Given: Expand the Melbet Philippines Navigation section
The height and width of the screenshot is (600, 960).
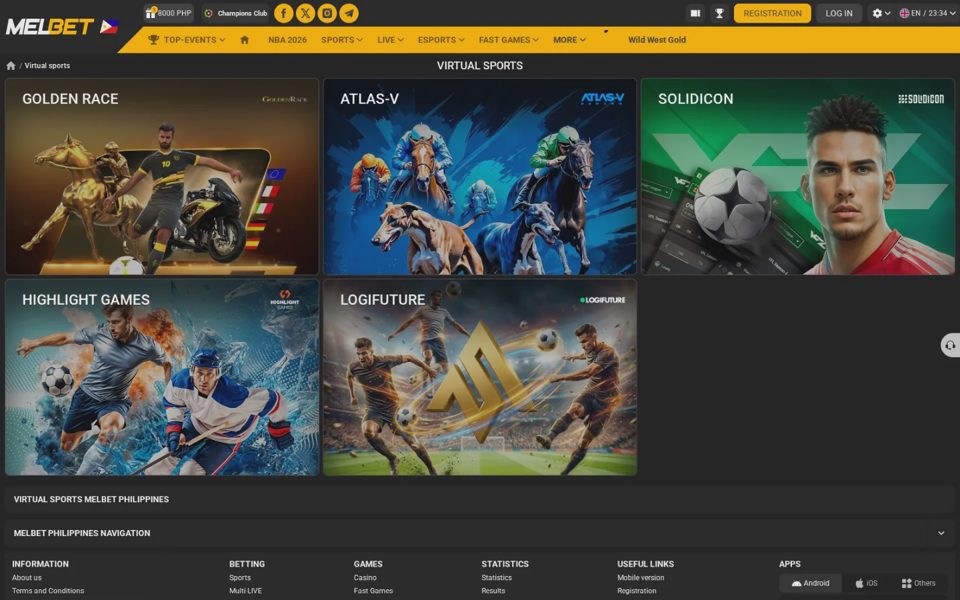Looking at the screenshot, I should pos(480,533).
